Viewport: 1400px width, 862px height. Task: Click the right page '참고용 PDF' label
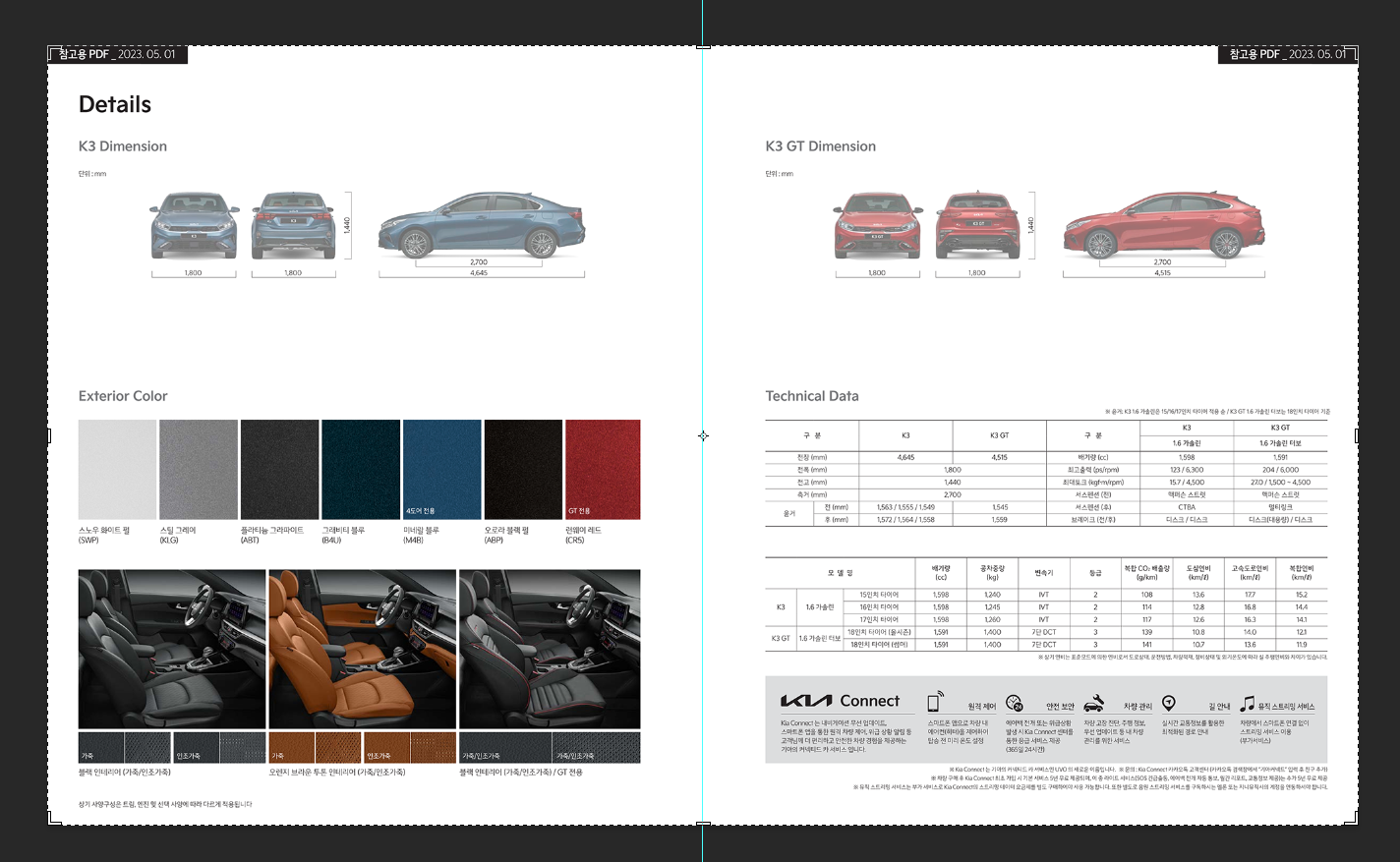(x=1288, y=54)
